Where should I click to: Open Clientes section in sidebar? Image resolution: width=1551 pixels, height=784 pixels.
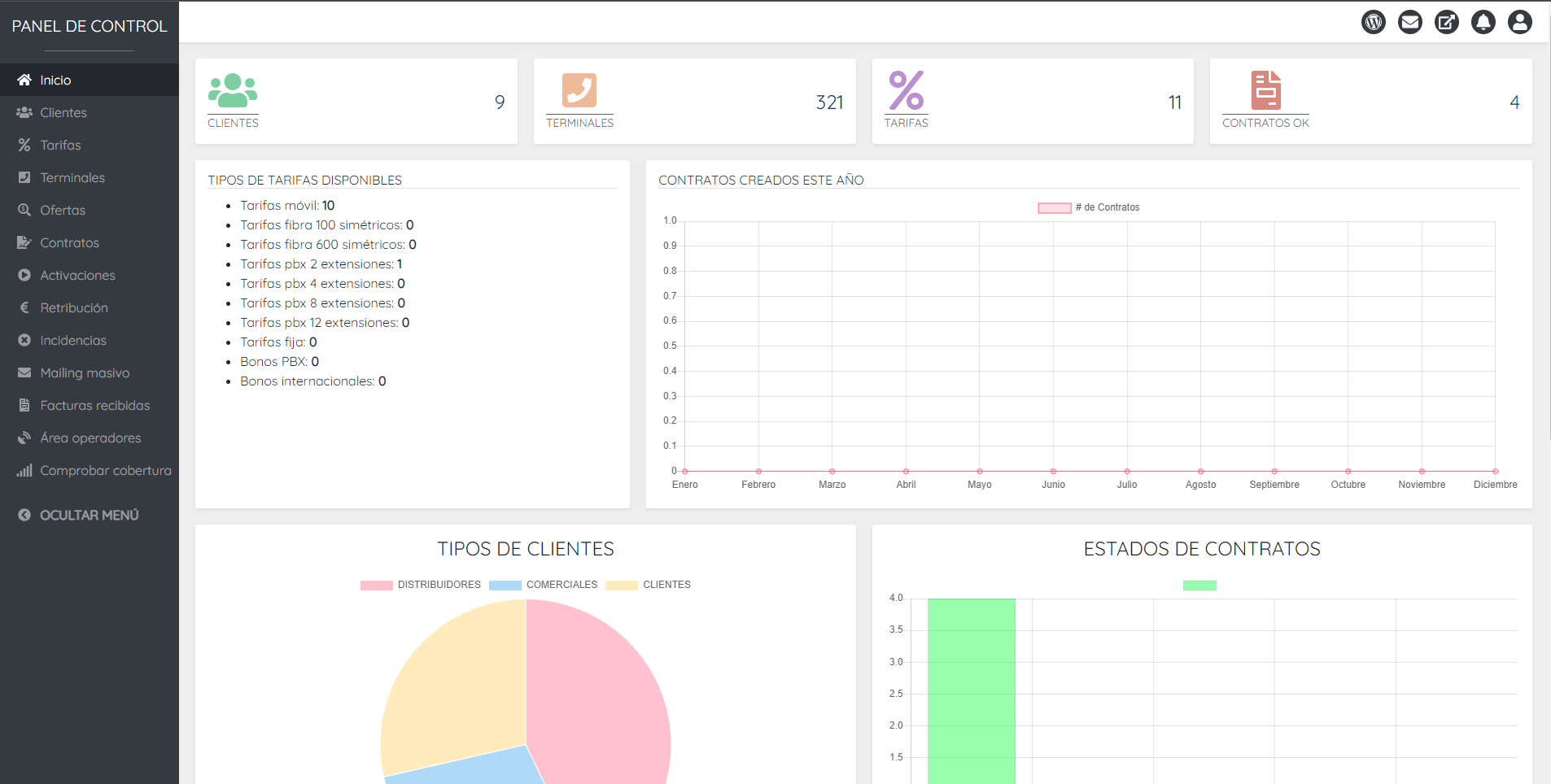click(90, 112)
